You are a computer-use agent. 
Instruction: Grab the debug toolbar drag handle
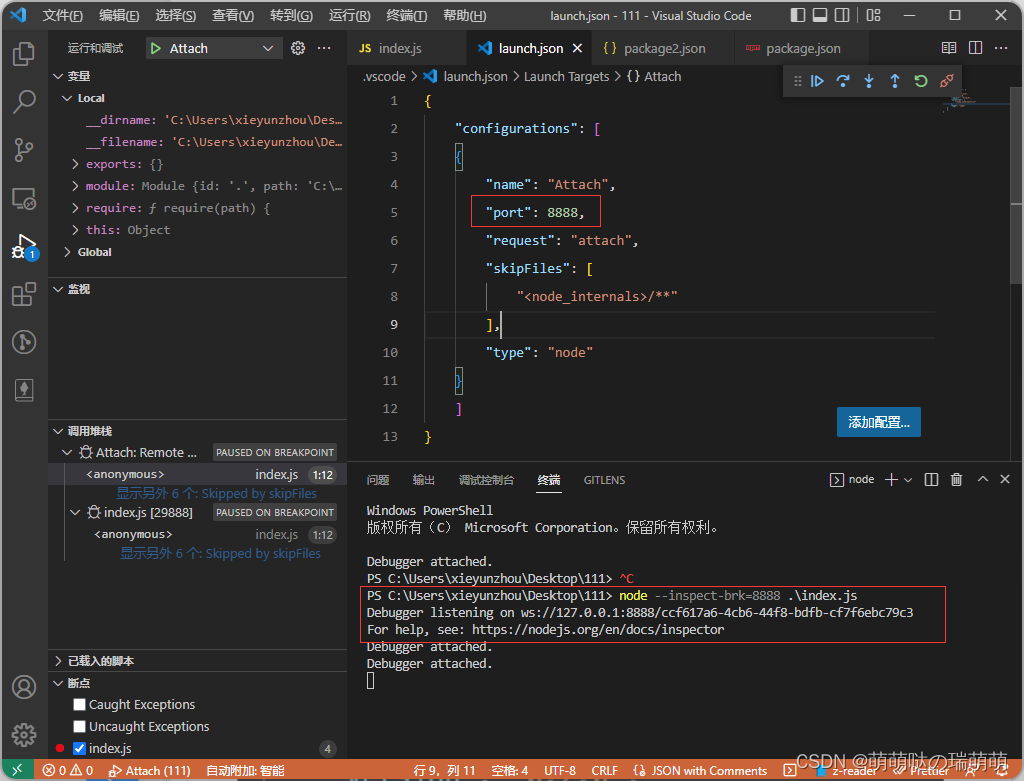coord(797,81)
